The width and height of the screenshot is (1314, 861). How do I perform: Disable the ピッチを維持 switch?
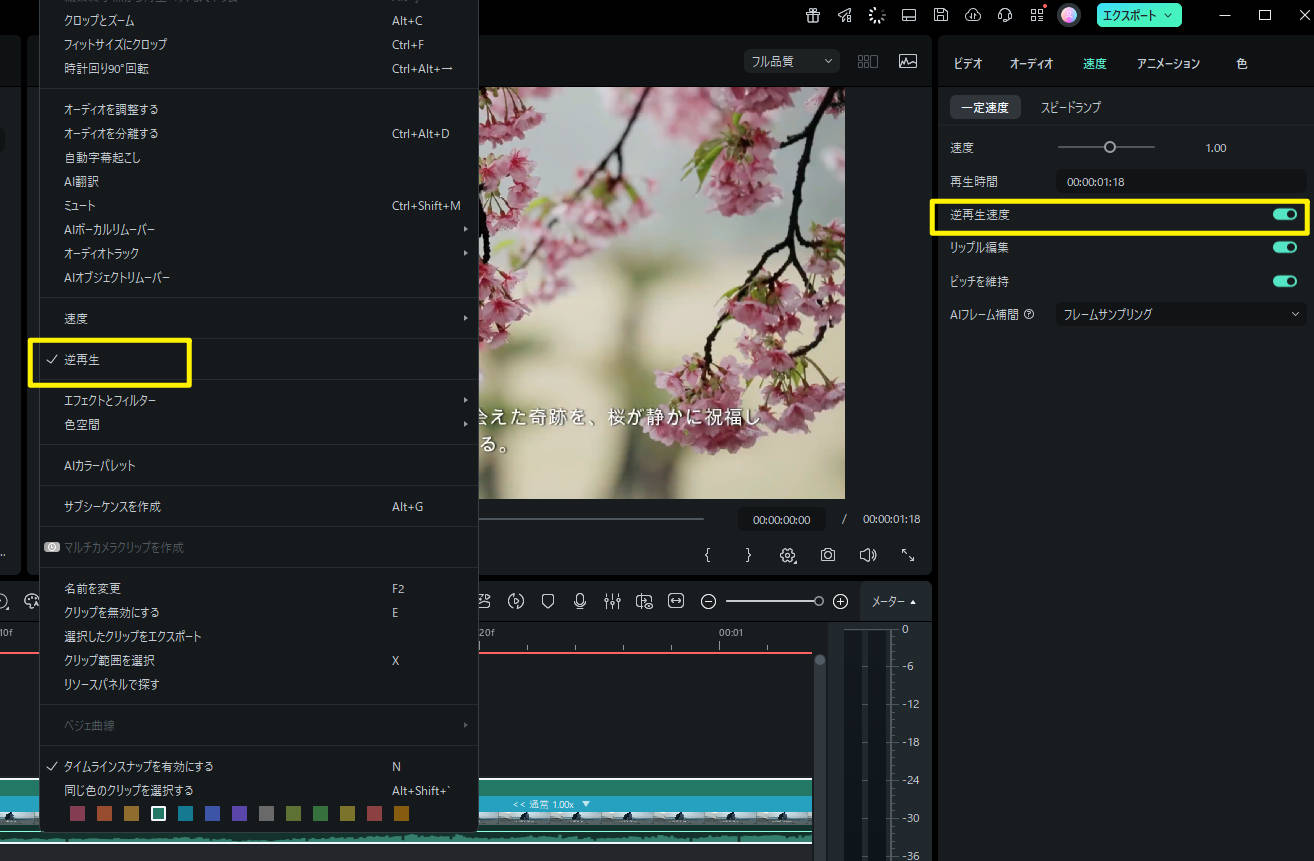(x=1284, y=281)
